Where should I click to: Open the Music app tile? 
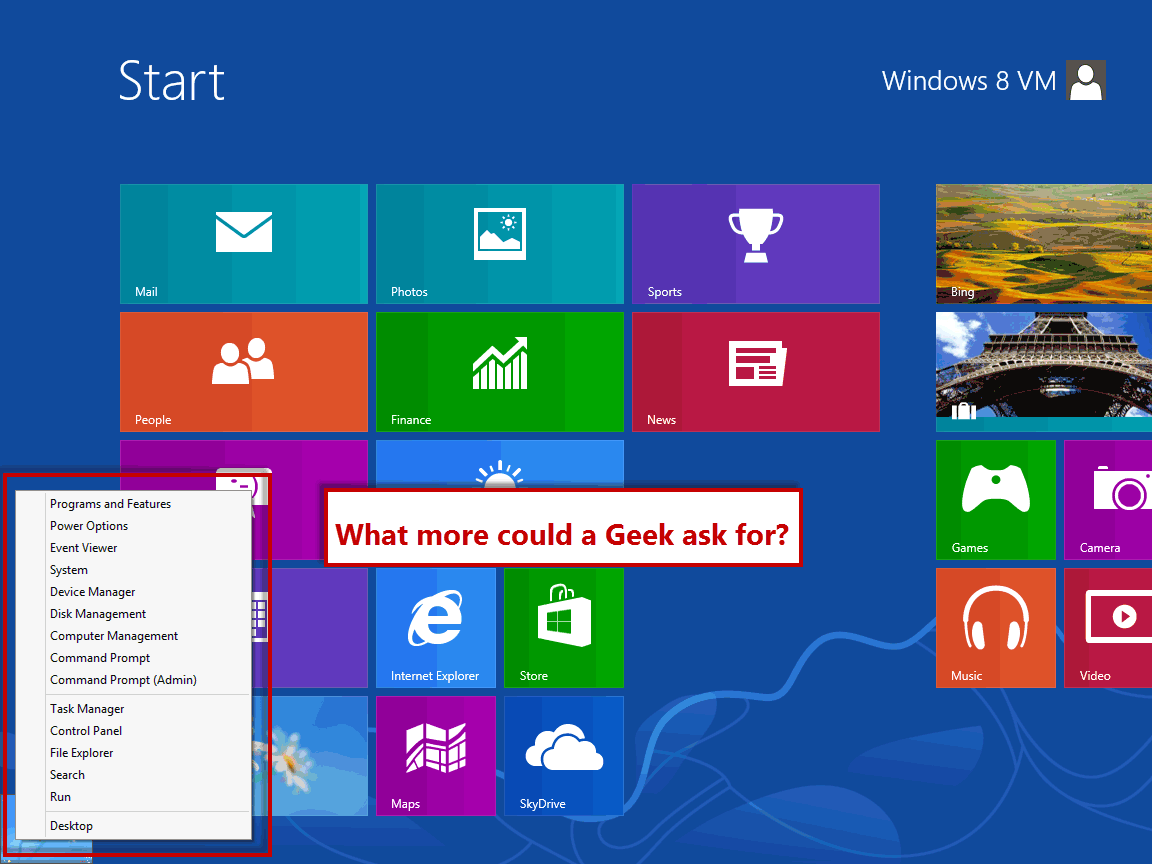(x=995, y=627)
